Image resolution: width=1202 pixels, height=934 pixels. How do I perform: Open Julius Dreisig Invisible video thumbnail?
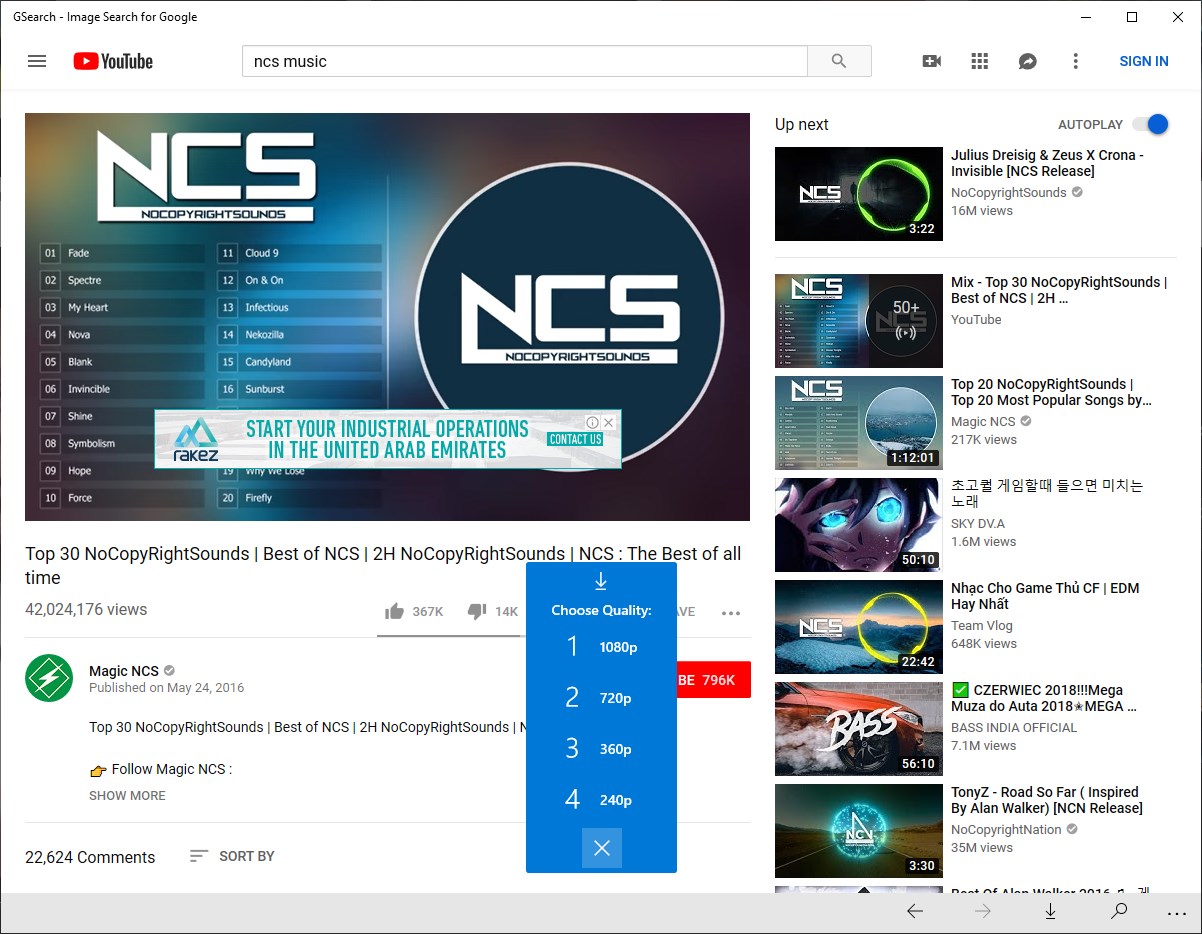tap(859, 194)
